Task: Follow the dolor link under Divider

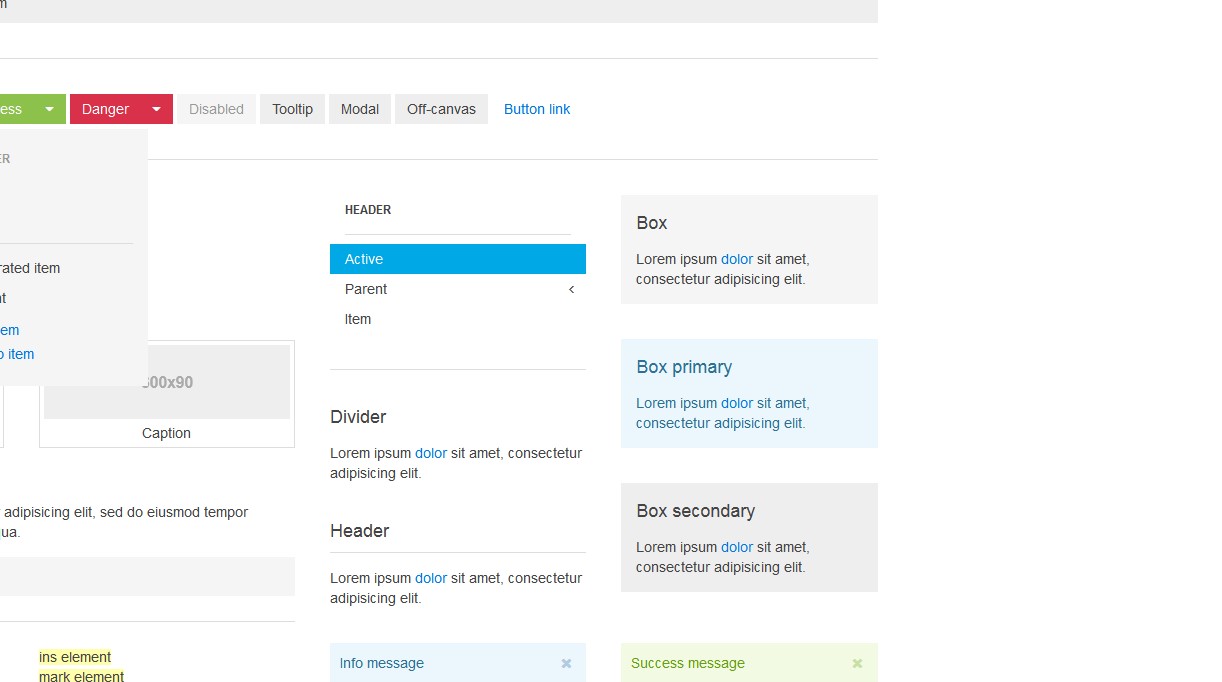Action: point(431,453)
